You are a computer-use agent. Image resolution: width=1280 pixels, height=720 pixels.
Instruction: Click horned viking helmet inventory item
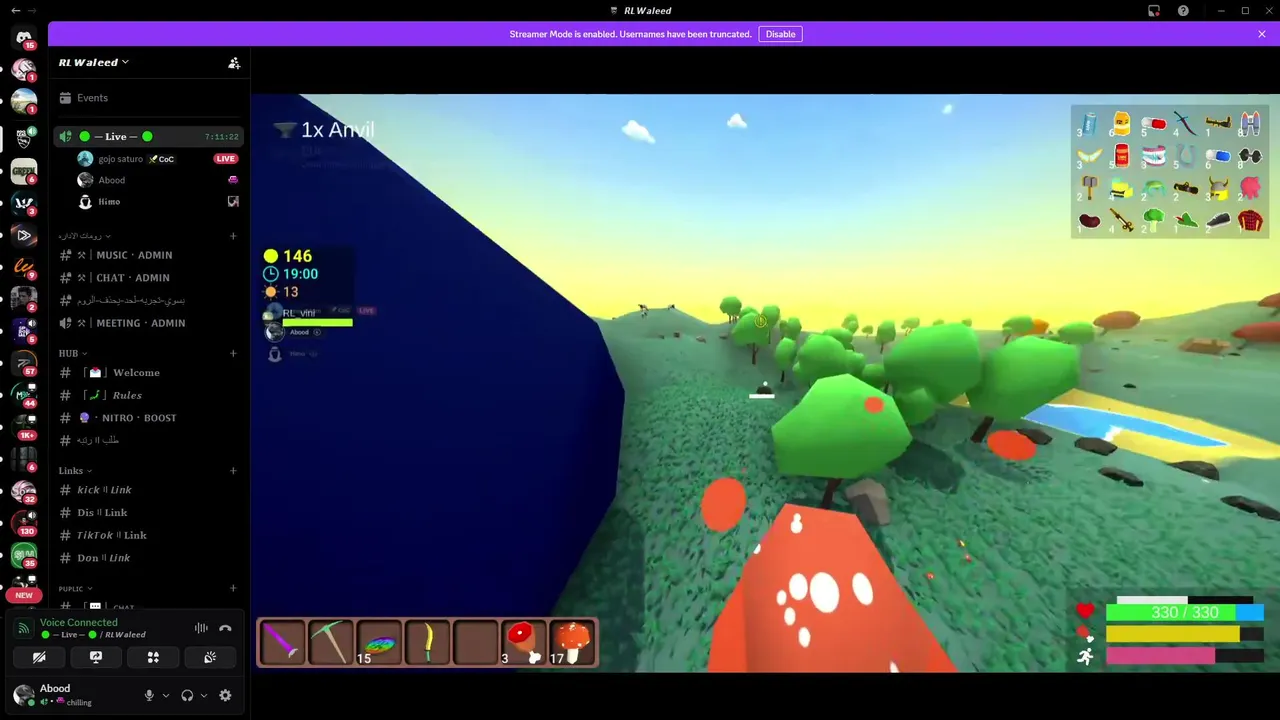1218,188
